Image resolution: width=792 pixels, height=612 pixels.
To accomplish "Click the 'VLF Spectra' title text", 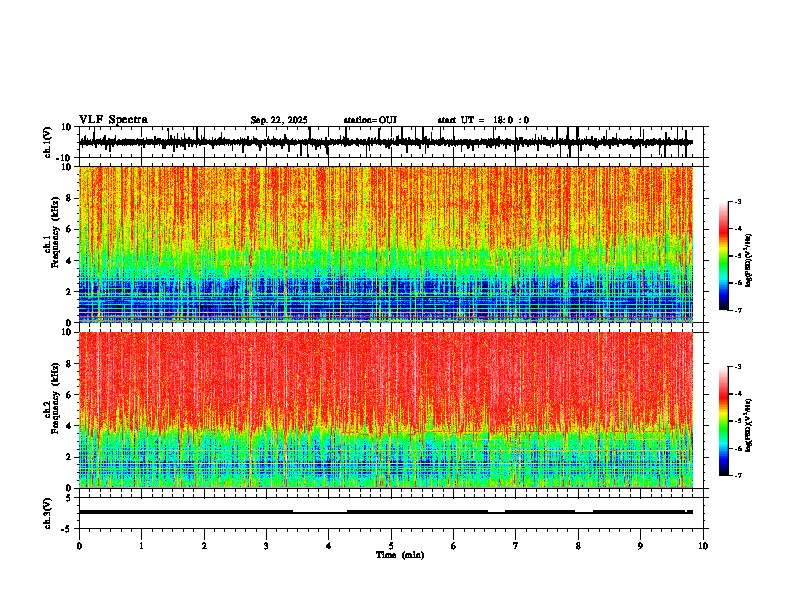I will pyautogui.click(x=113, y=120).
